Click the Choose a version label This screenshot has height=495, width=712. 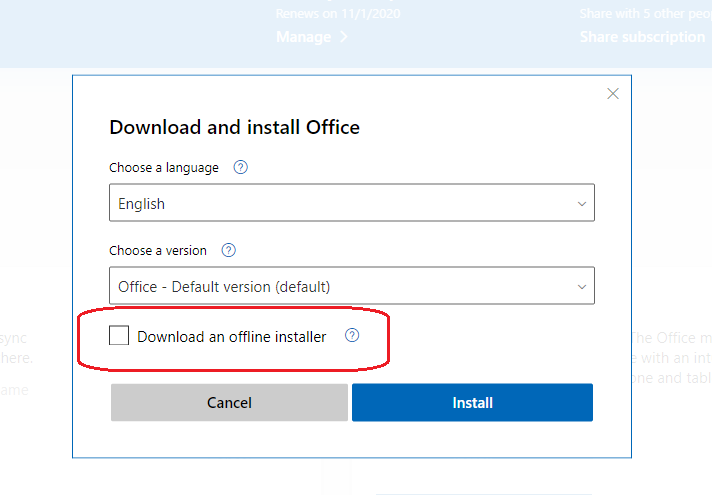(158, 251)
